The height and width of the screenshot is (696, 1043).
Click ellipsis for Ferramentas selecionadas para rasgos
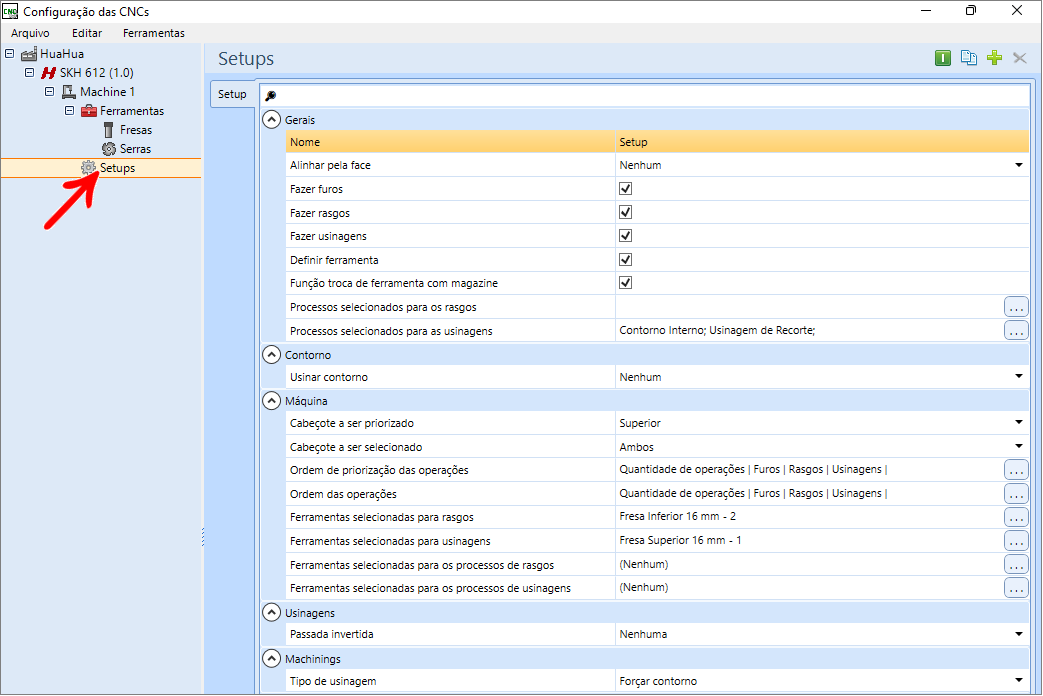(x=1016, y=517)
